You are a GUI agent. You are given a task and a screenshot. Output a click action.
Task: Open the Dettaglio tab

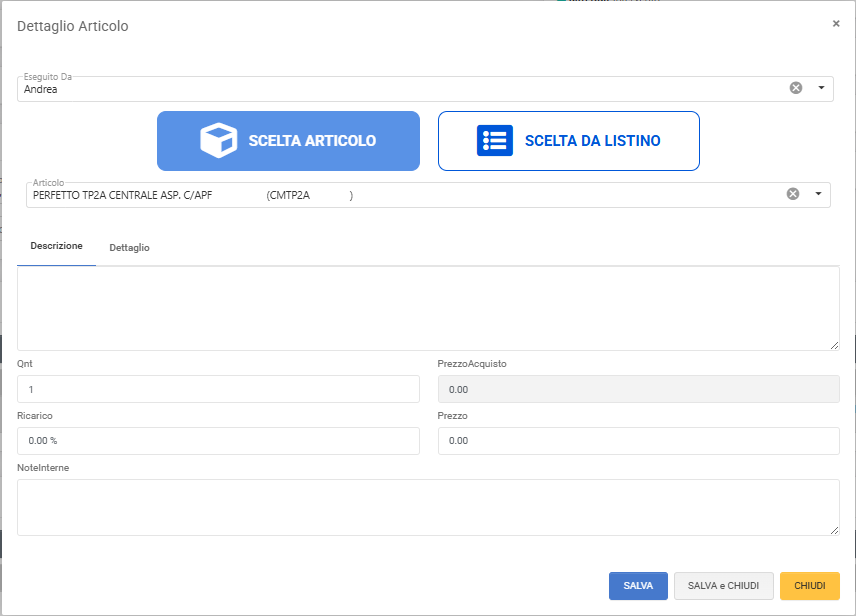point(129,248)
